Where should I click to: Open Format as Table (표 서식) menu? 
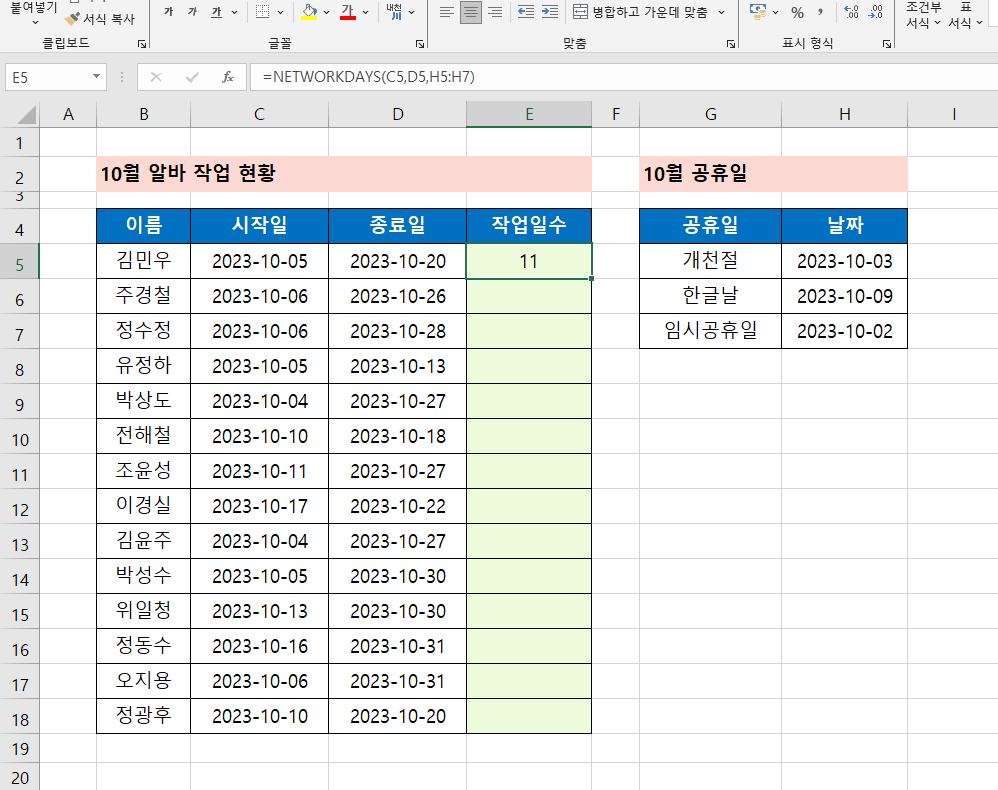pos(966,15)
